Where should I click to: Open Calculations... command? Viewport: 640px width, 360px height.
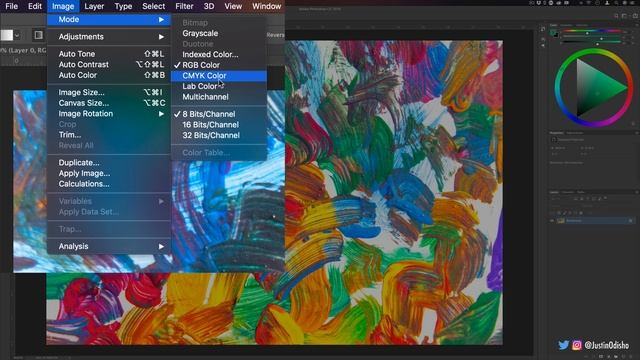tap(109, 184)
